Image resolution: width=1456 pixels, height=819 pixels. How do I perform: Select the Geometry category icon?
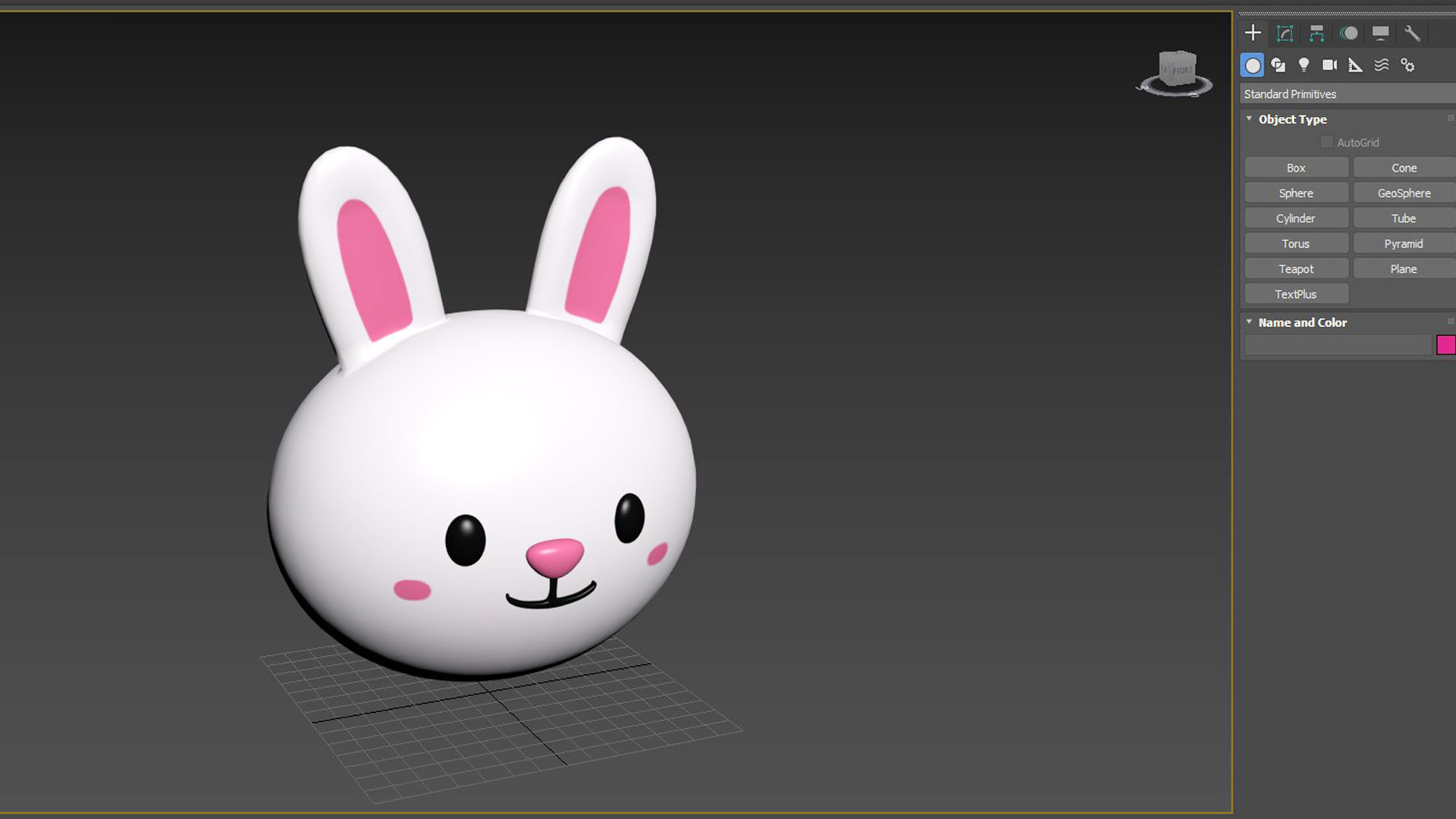pos(1253,65)
